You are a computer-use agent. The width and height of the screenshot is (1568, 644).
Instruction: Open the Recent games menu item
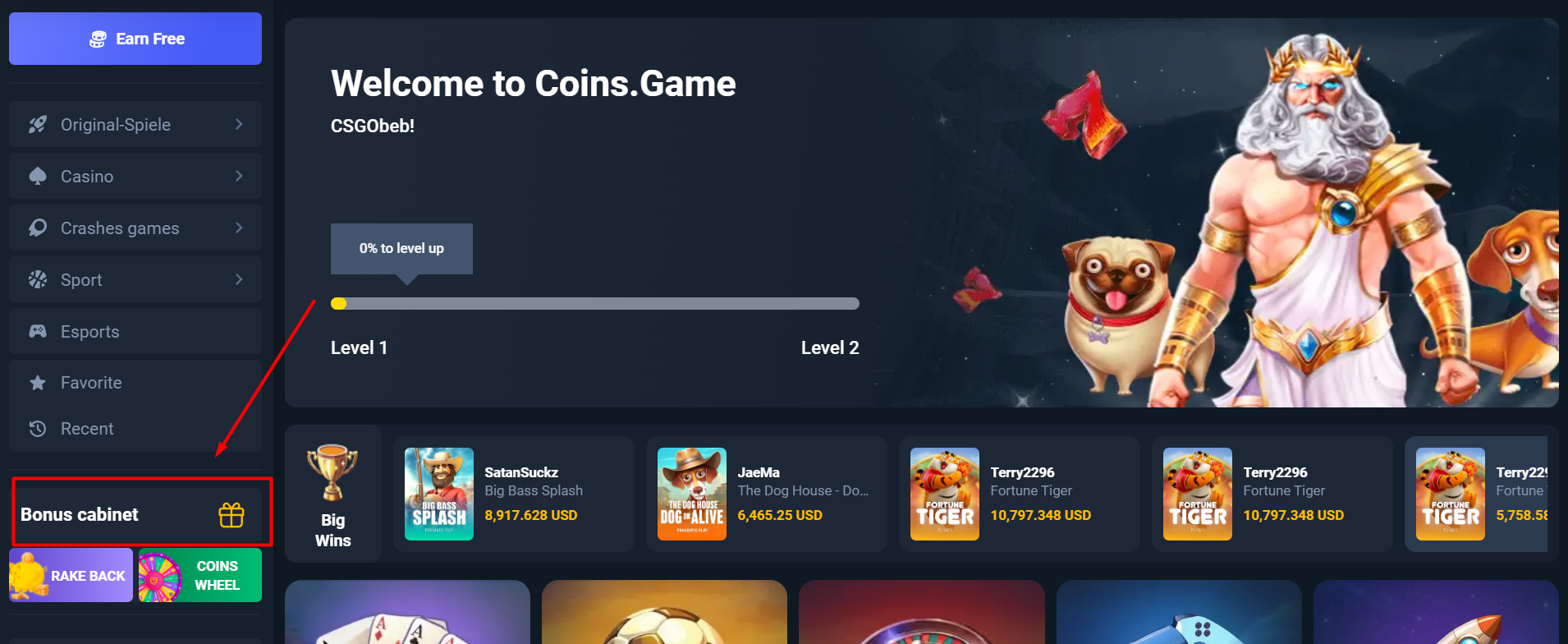pyautogui.click(x=135, y=429)
